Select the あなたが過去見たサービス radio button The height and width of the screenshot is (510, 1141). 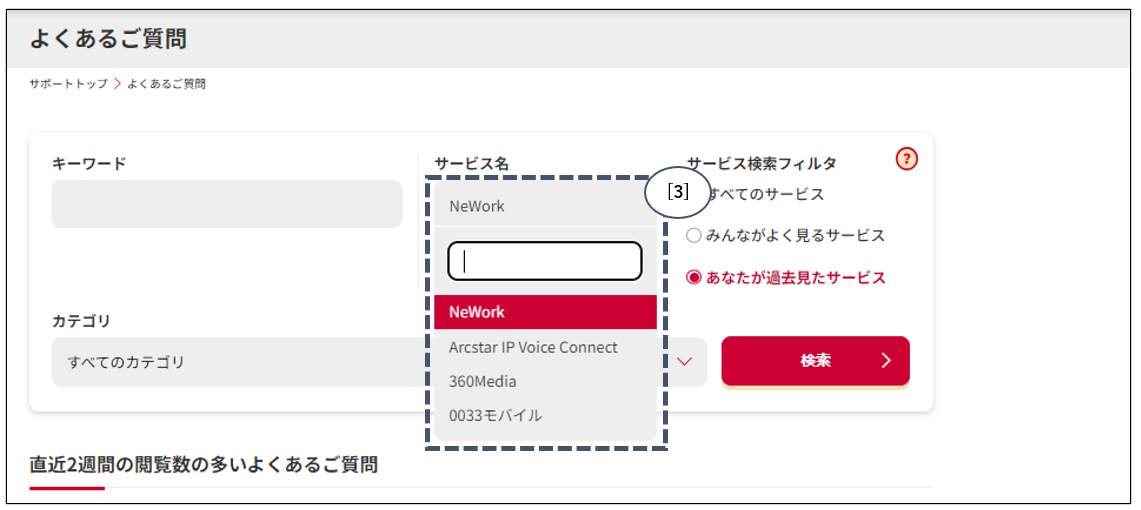[694, 278]
